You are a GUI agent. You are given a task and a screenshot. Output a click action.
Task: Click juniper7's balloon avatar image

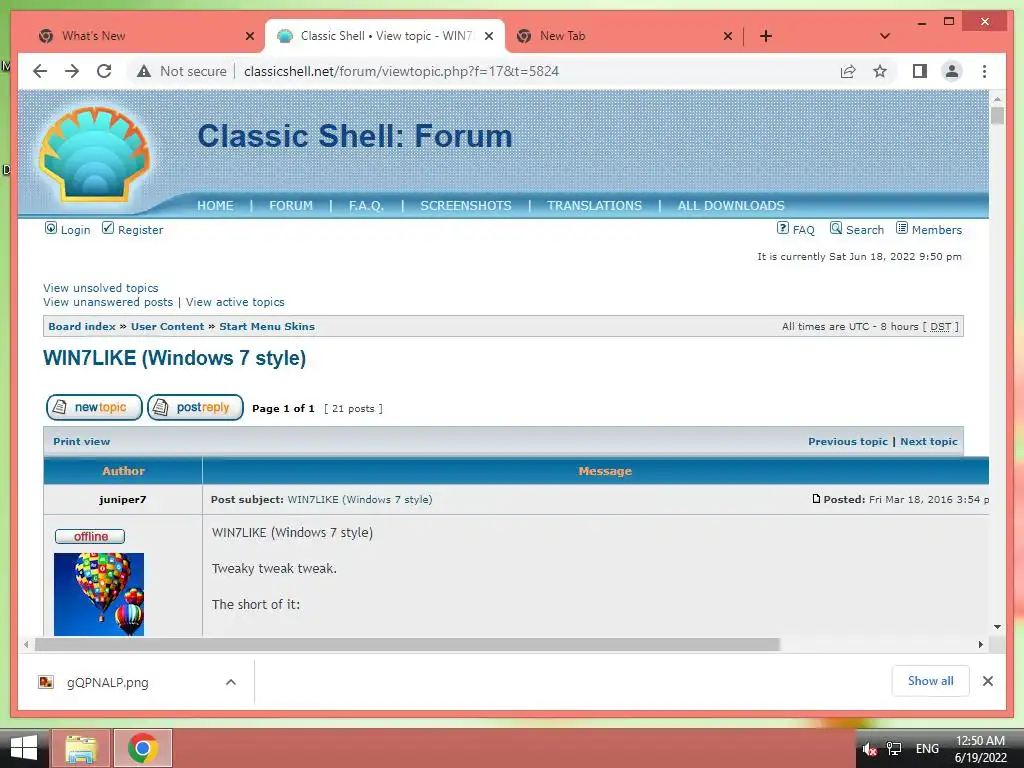(99, 594)
